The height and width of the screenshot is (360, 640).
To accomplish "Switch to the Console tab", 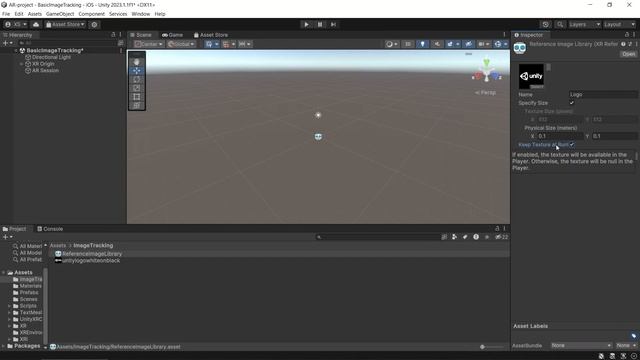I will (50, 229).
